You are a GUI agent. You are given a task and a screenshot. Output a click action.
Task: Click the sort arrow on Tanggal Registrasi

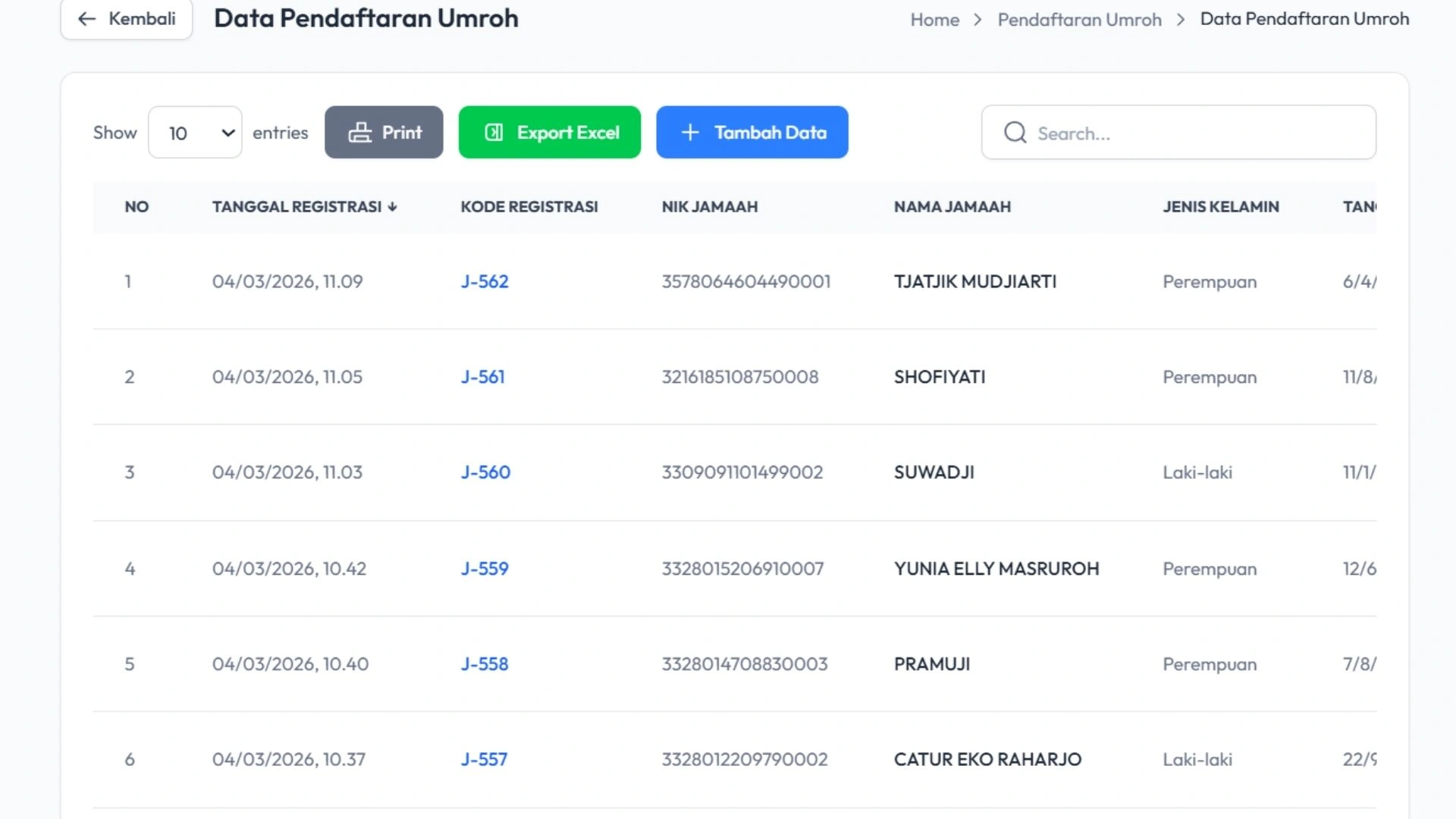[392, 207]
